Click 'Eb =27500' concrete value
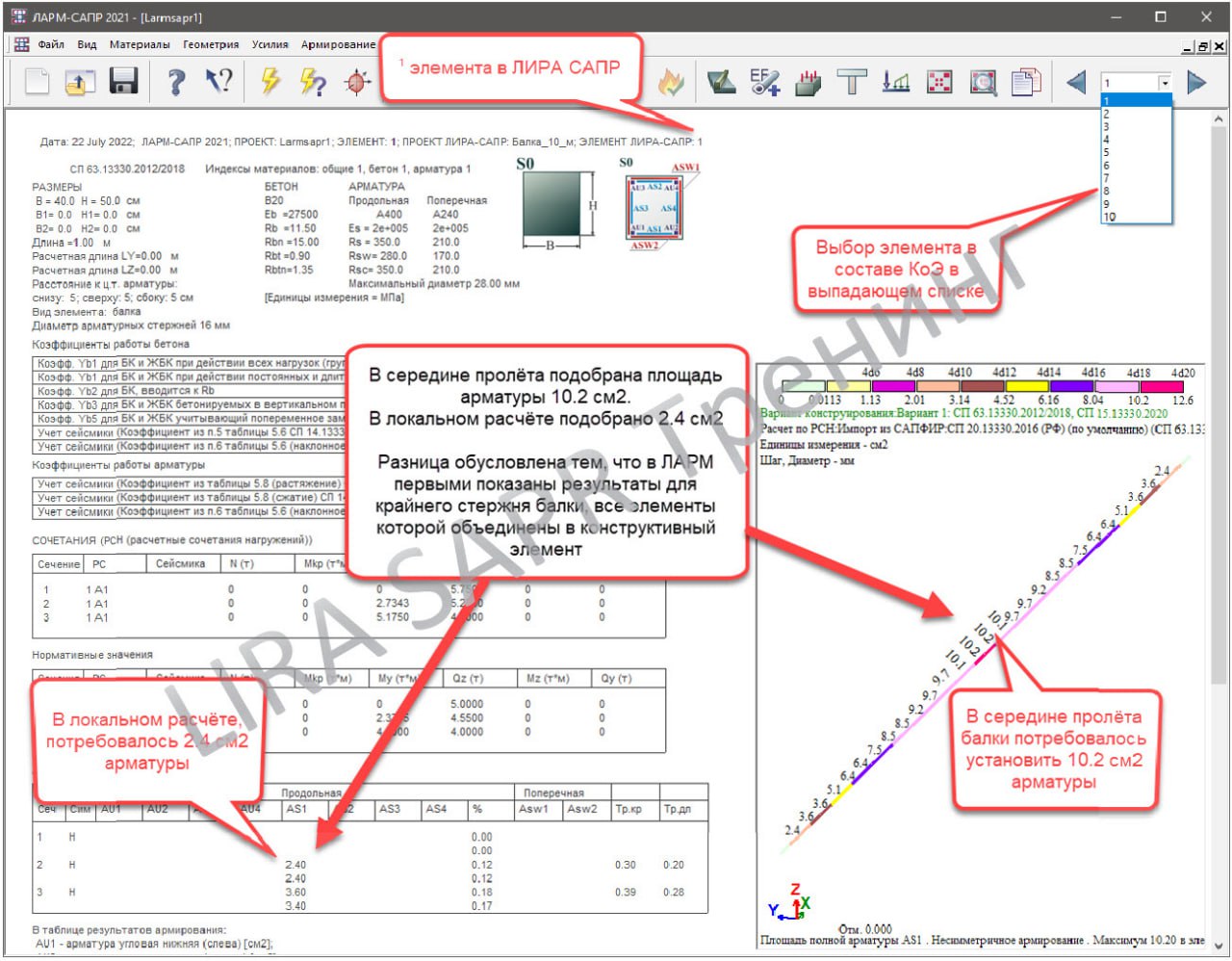This screenshot has height=961, width=1232. [291, 215]
